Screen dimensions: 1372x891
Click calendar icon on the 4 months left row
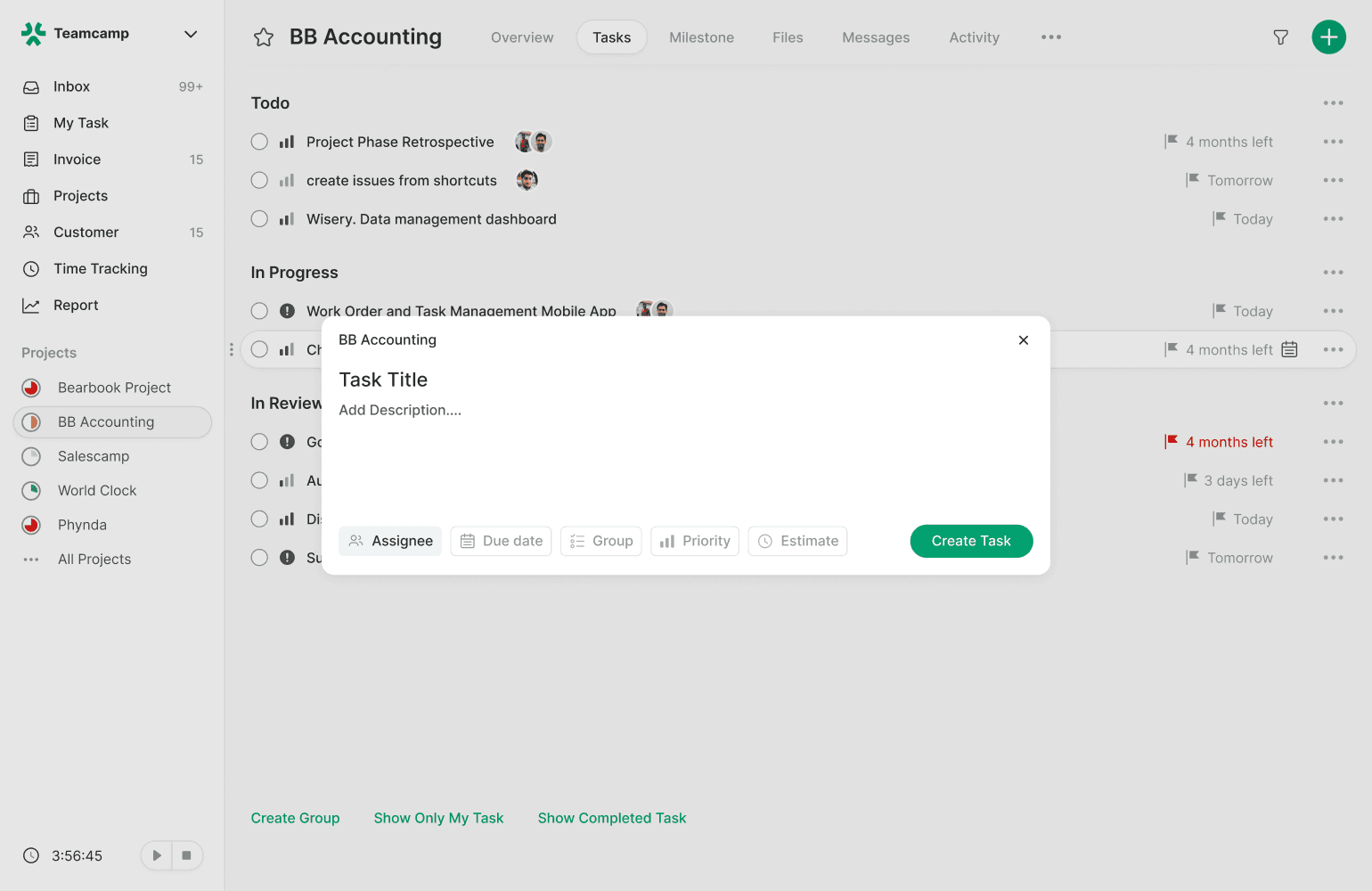pos(1289,350)
